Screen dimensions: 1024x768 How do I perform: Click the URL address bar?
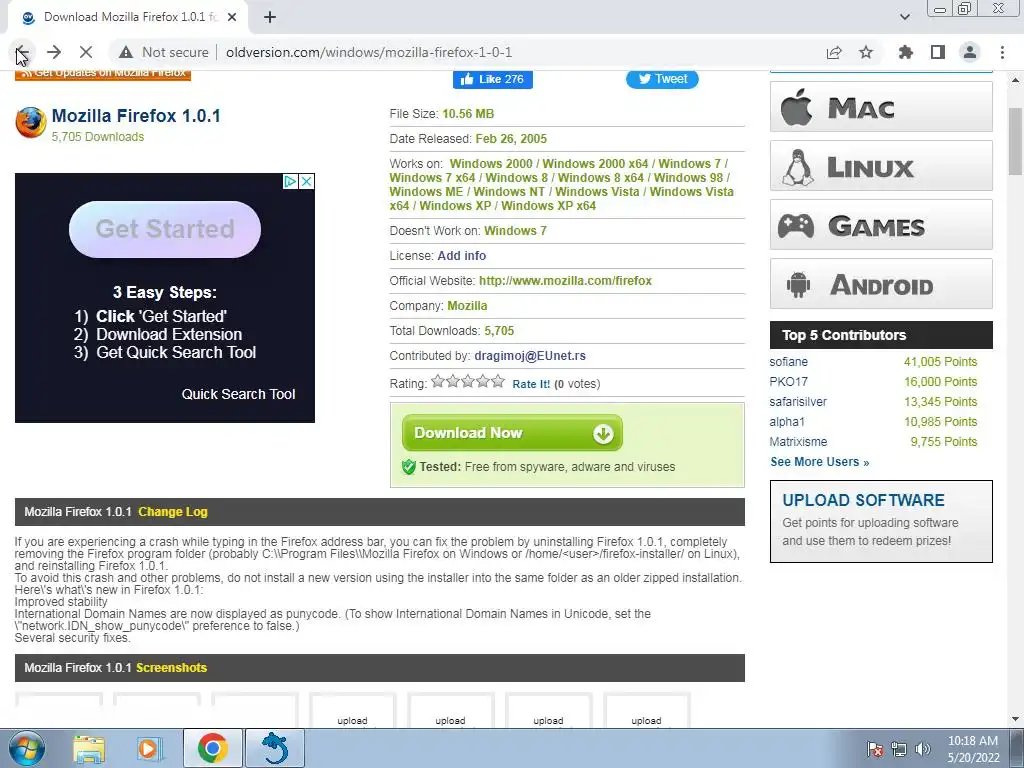tap(369, 52)
